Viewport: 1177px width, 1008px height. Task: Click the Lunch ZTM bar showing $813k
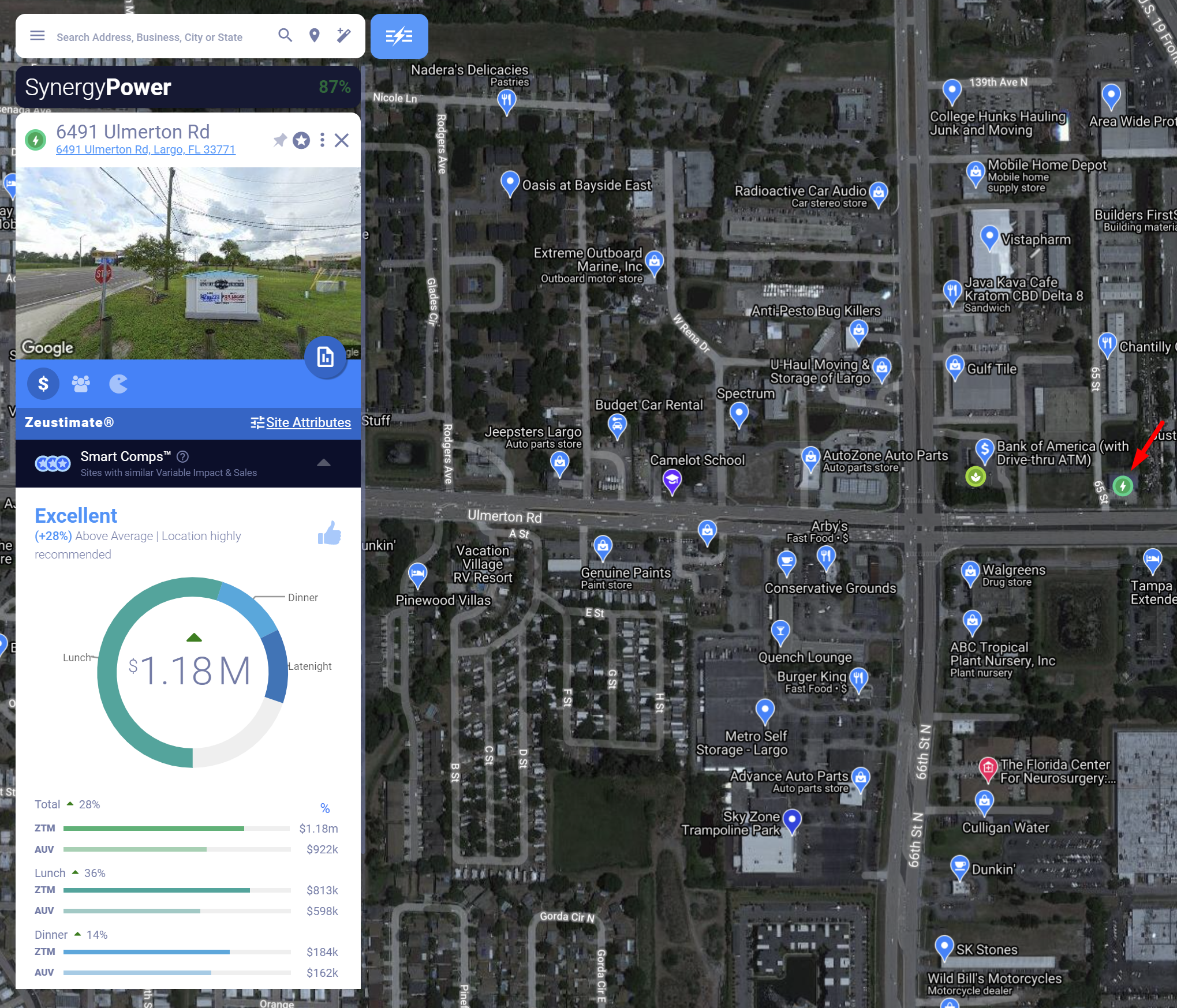click(x=177, y=890)
